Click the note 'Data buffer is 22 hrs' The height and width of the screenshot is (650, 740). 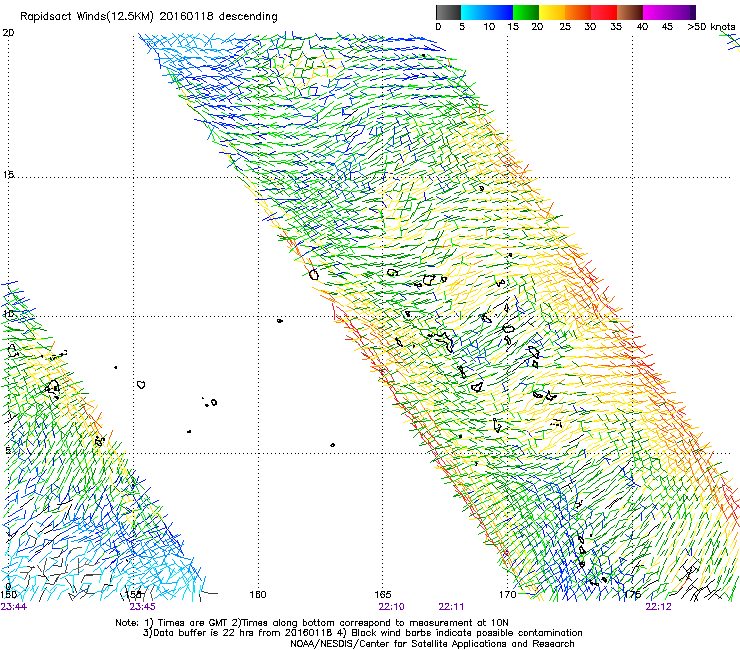tap(204, 633)
